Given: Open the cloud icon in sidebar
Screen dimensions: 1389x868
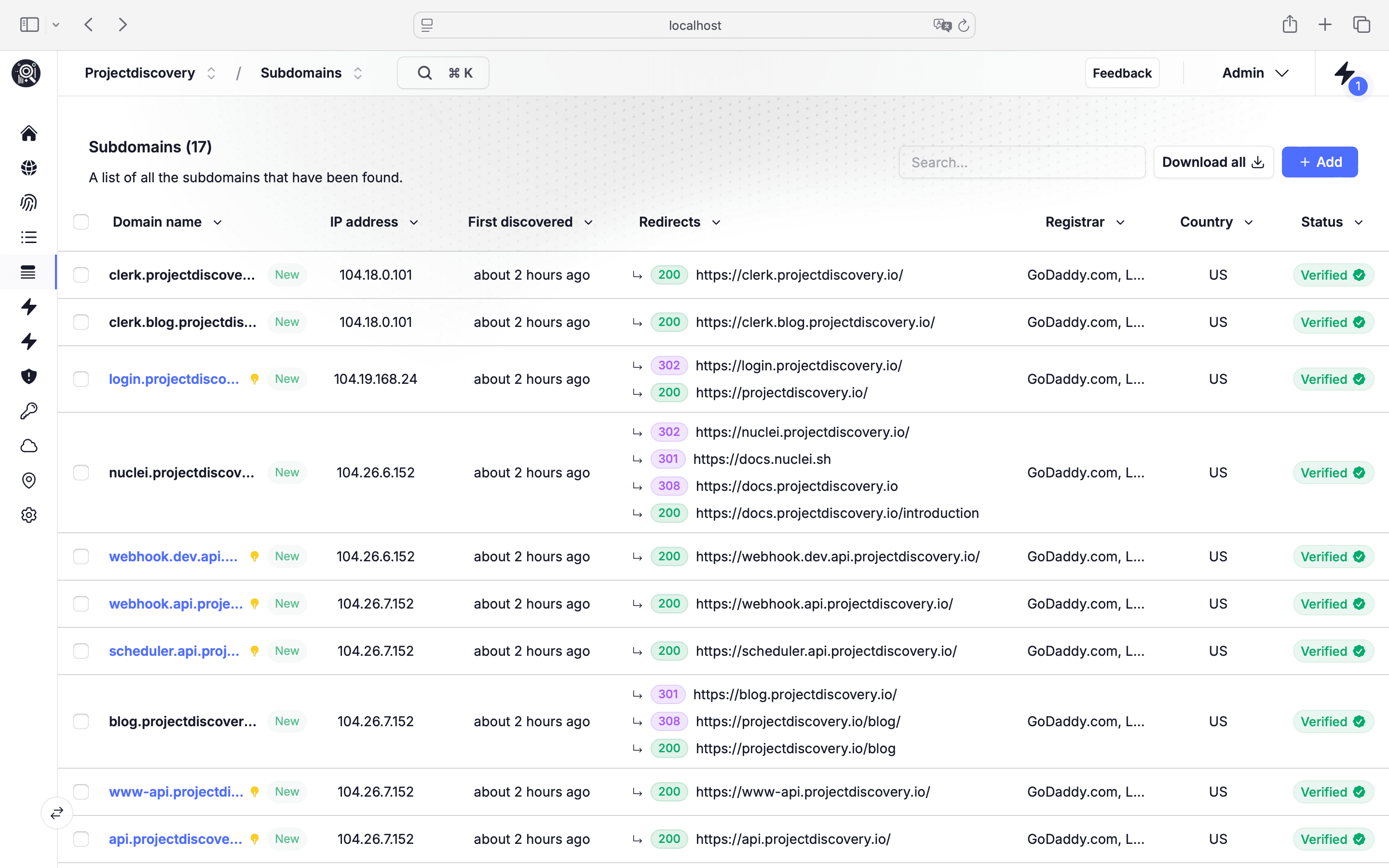Looking at the screenshot, I should pos(29,446).
